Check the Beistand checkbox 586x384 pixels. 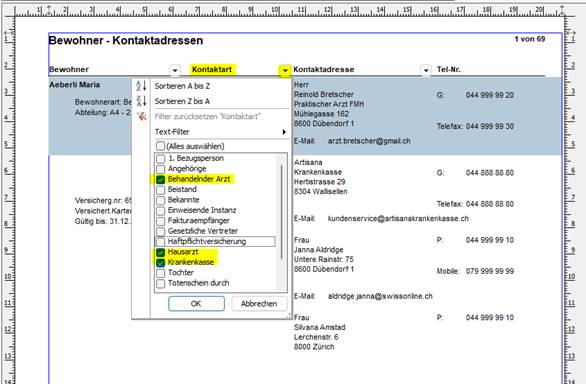(160, 190)
